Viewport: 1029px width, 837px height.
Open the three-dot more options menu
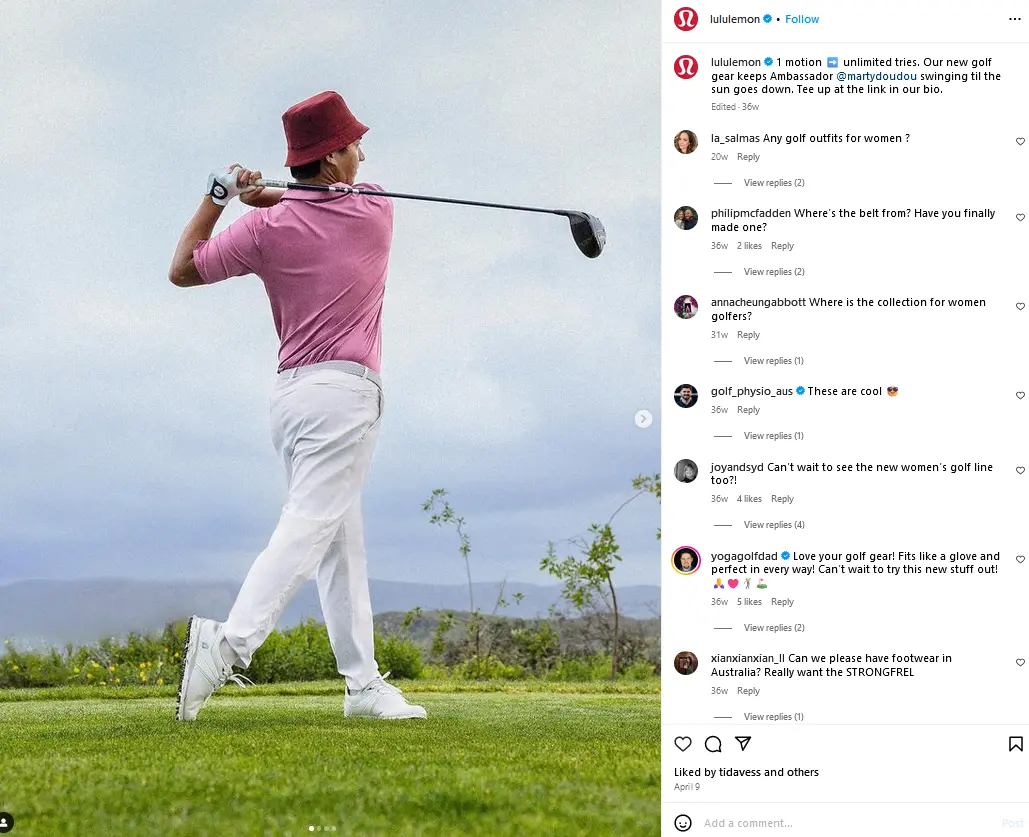[1015, 19]
